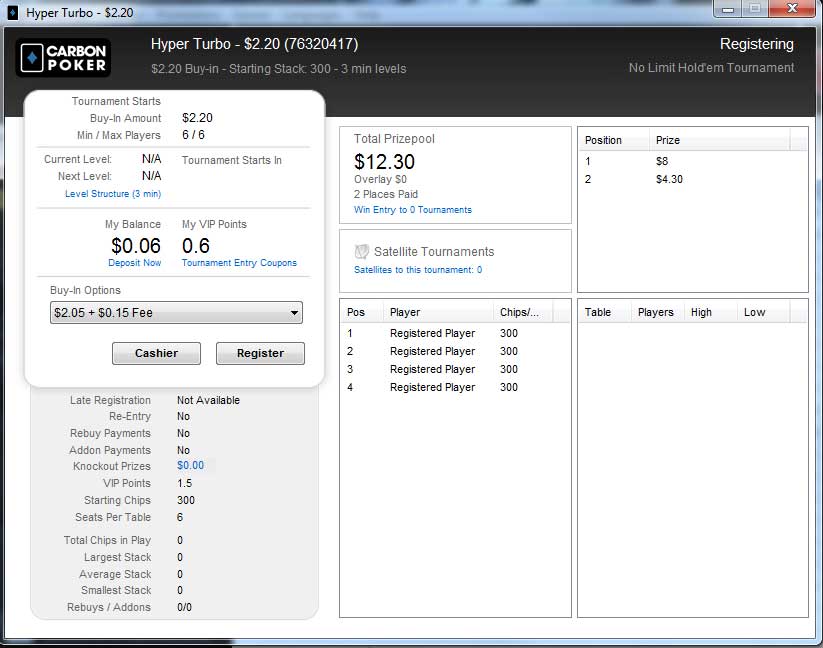Click the $0.06 balance amount
The image size is (823, 648).
136,246
